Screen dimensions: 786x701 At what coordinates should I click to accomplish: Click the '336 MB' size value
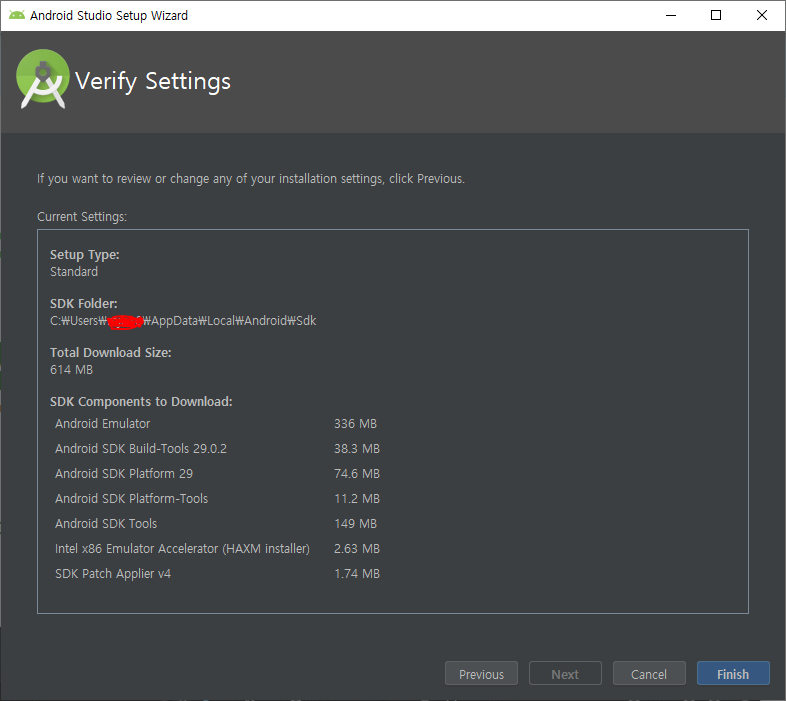[x=355, y=424]
